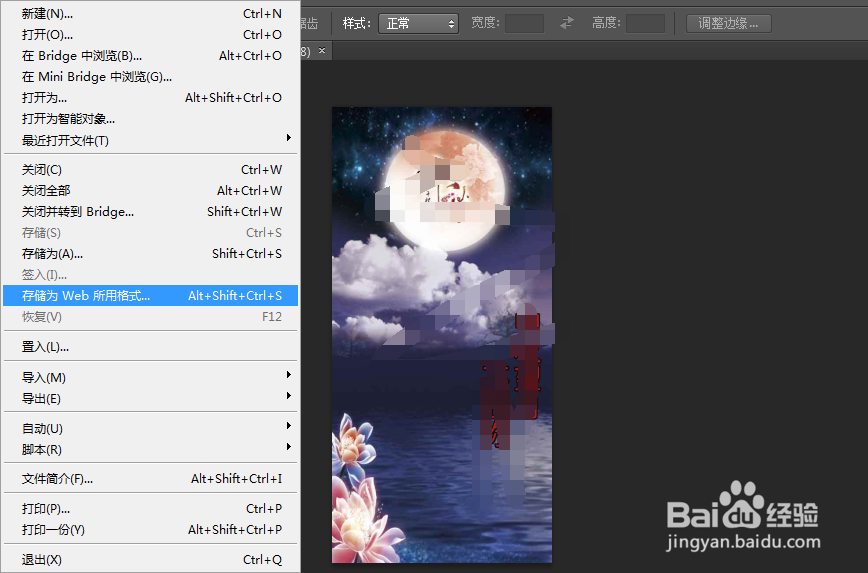Select 置入(L)... menu entry

click(151, 347)
